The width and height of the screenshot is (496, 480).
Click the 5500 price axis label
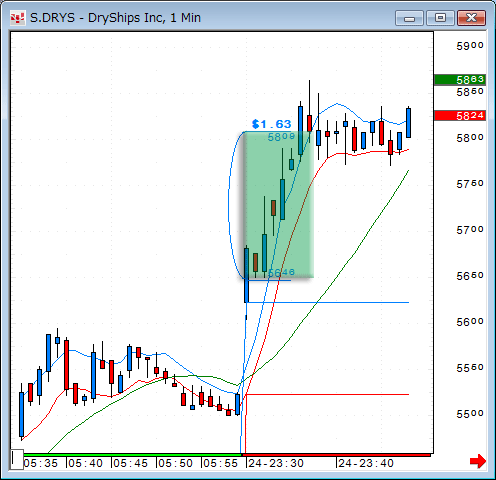pyautogui.click(x=470, y=414)
